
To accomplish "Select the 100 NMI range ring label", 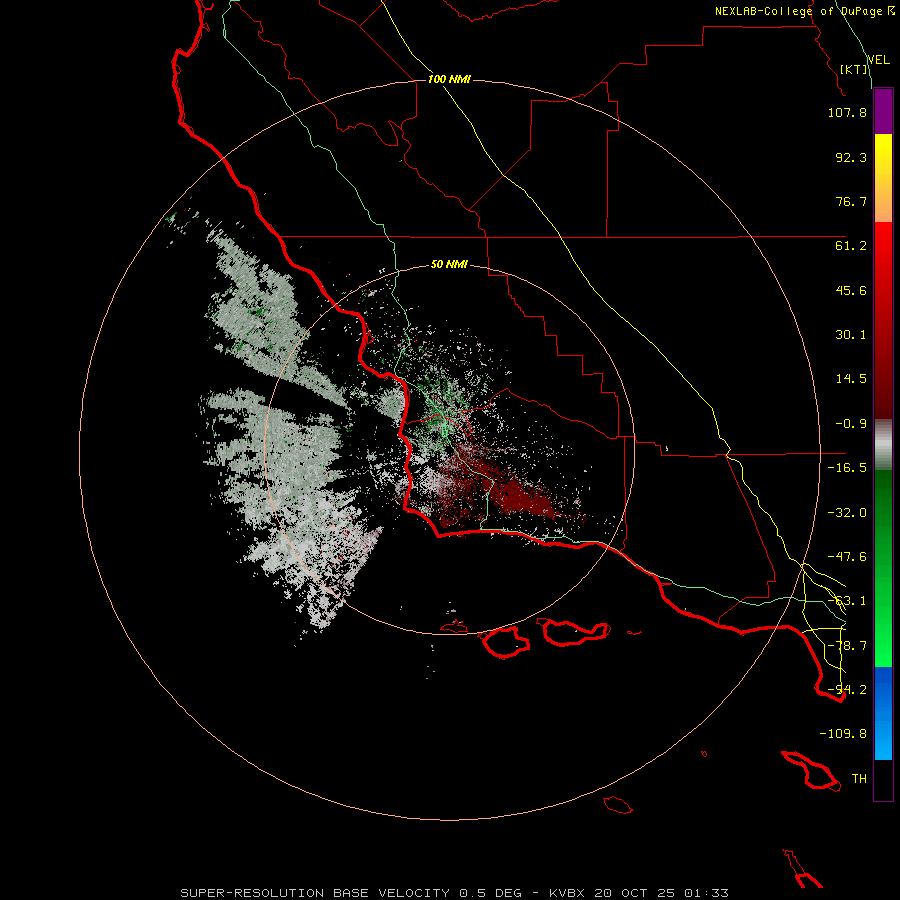I will tap(449, 79).
